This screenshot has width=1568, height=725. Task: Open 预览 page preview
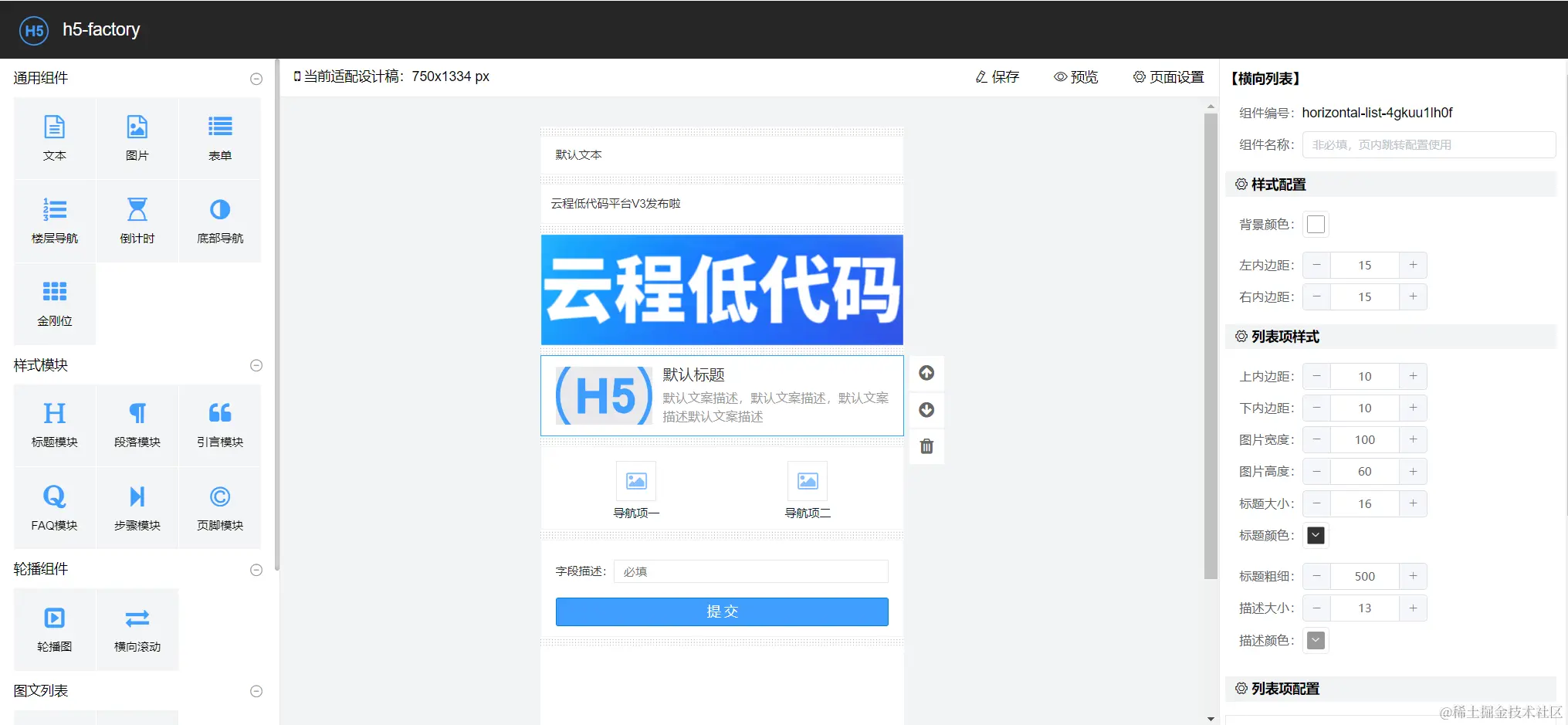[1076, 77]
